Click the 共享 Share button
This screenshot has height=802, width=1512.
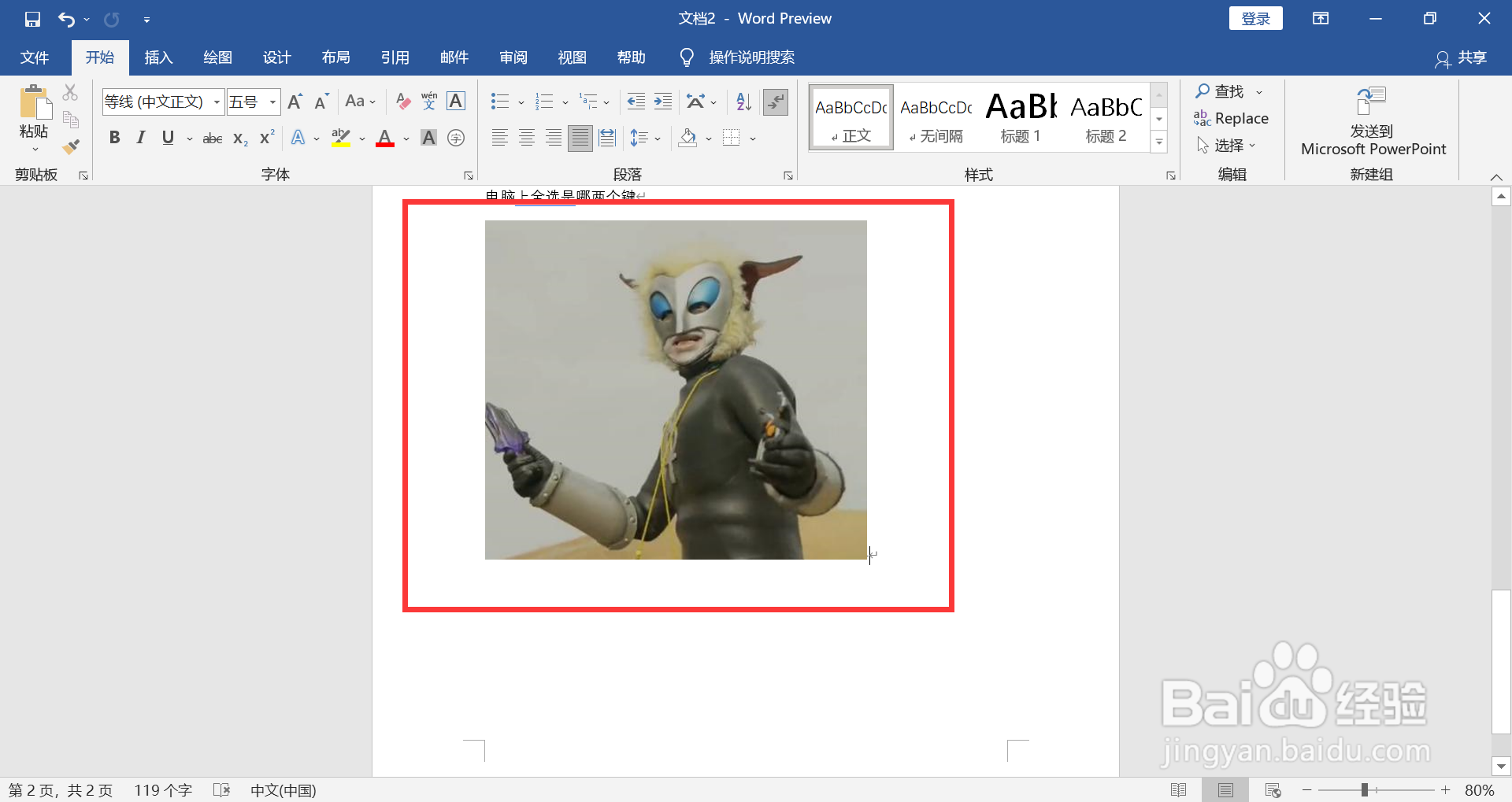(1461, 58)
